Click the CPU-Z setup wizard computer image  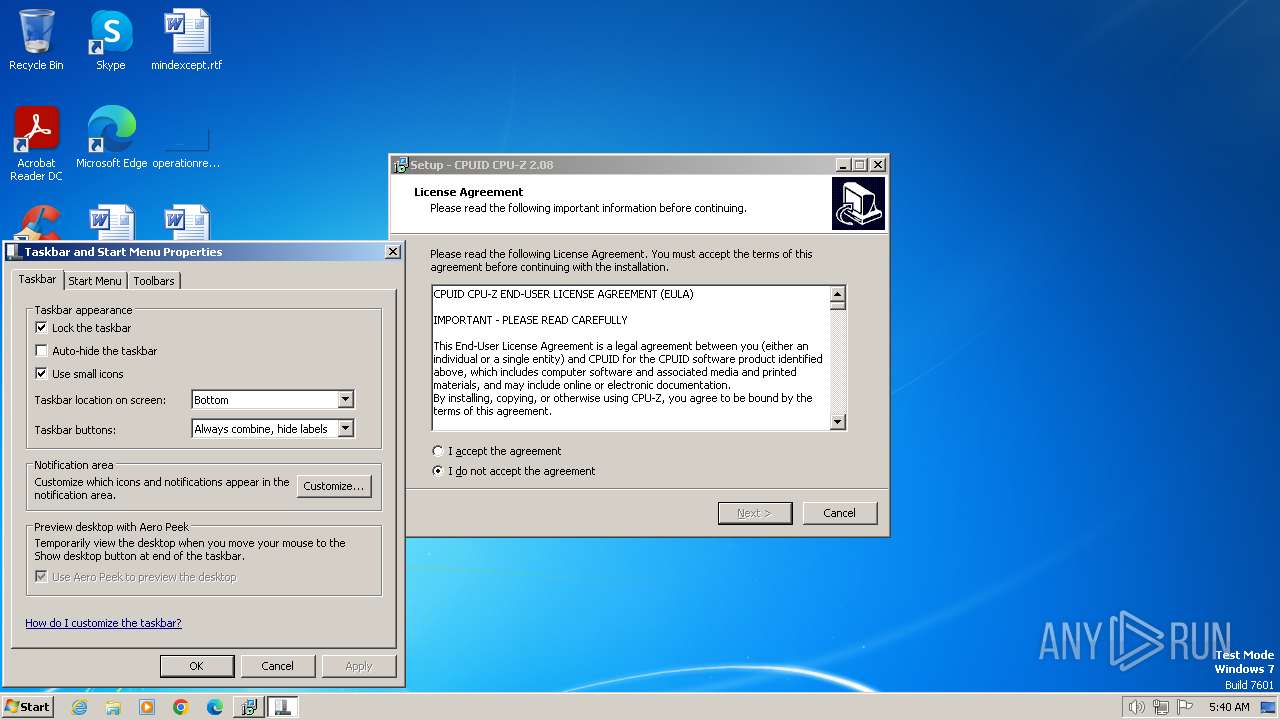click(858, 203)
